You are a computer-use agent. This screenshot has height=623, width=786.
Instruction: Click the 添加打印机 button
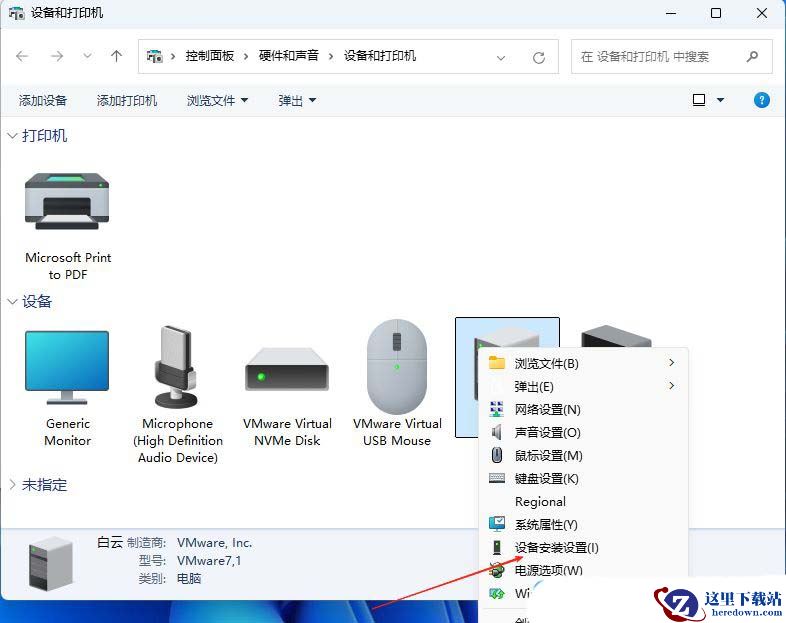(127, 100)
